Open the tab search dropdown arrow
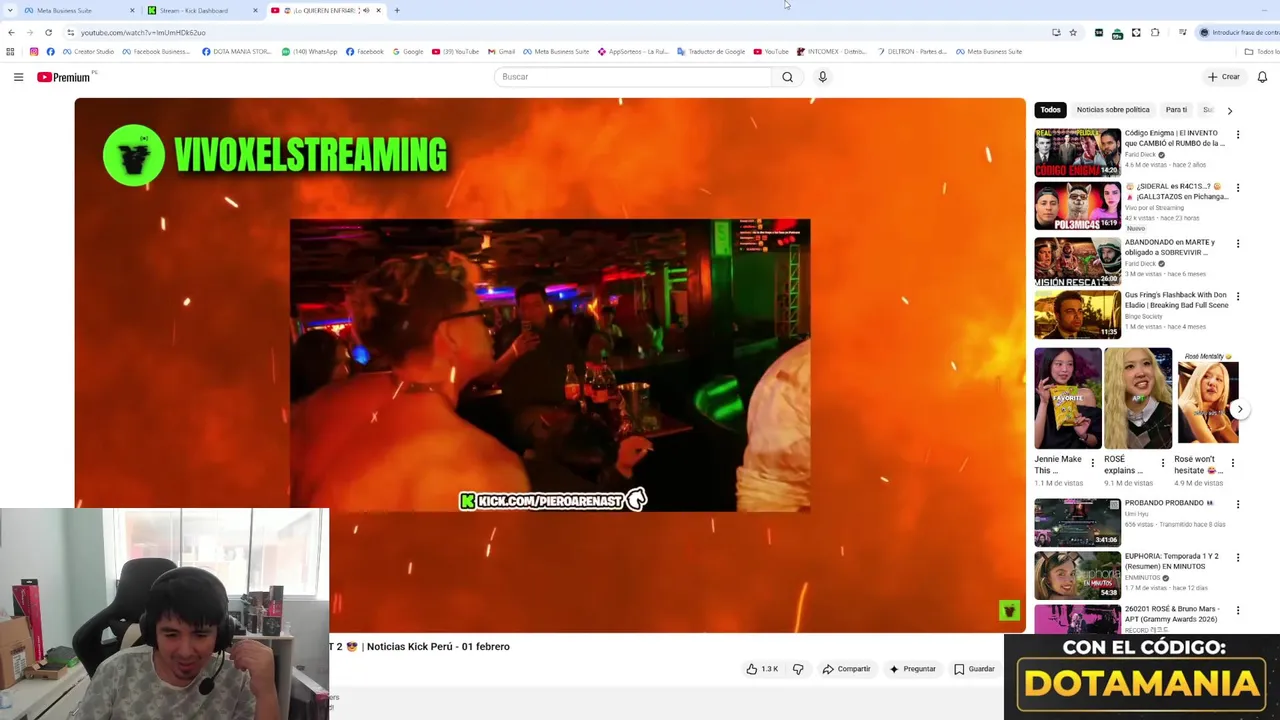 [x=10, y=10]
